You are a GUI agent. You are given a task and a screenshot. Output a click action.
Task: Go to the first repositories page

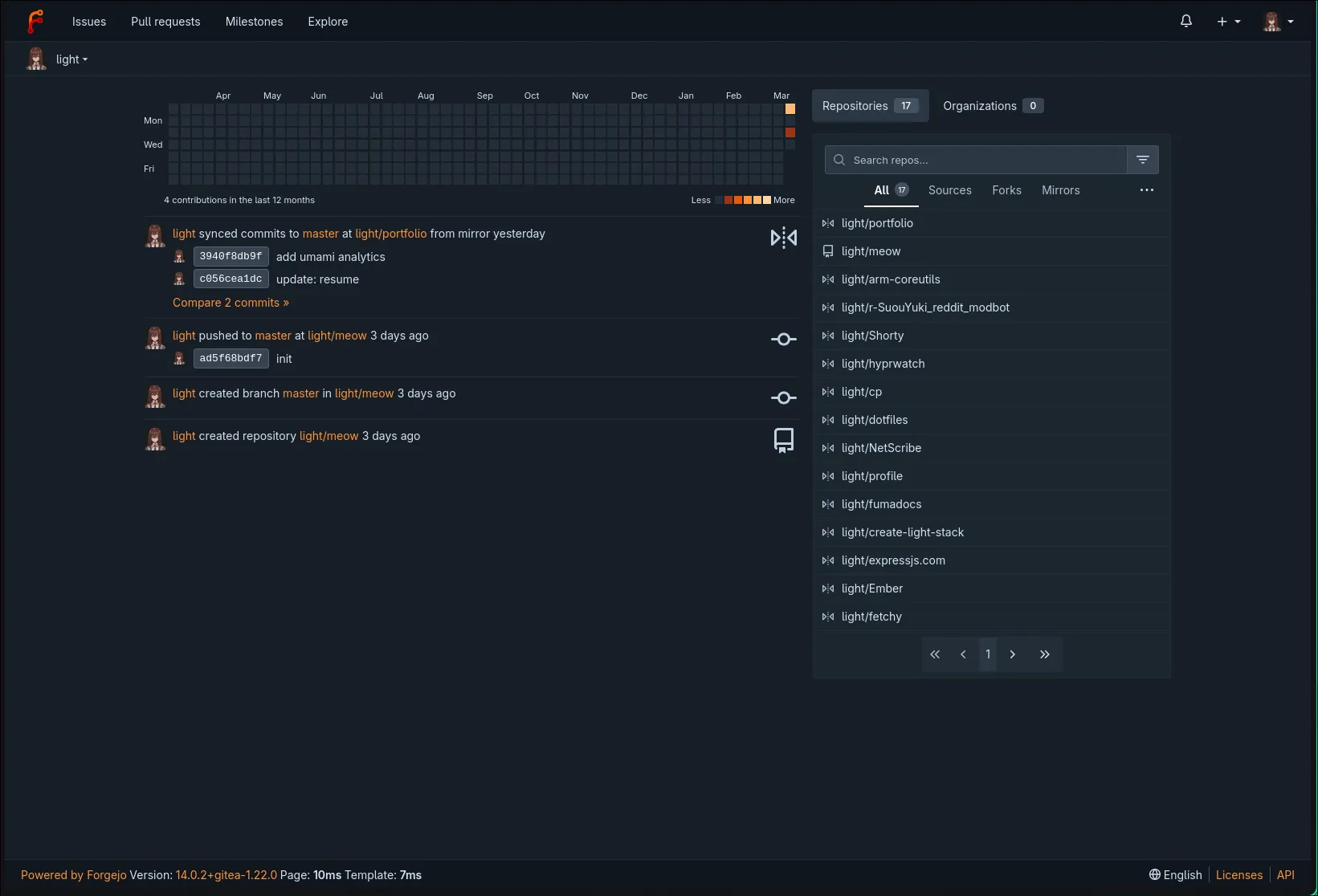(935, 654)
